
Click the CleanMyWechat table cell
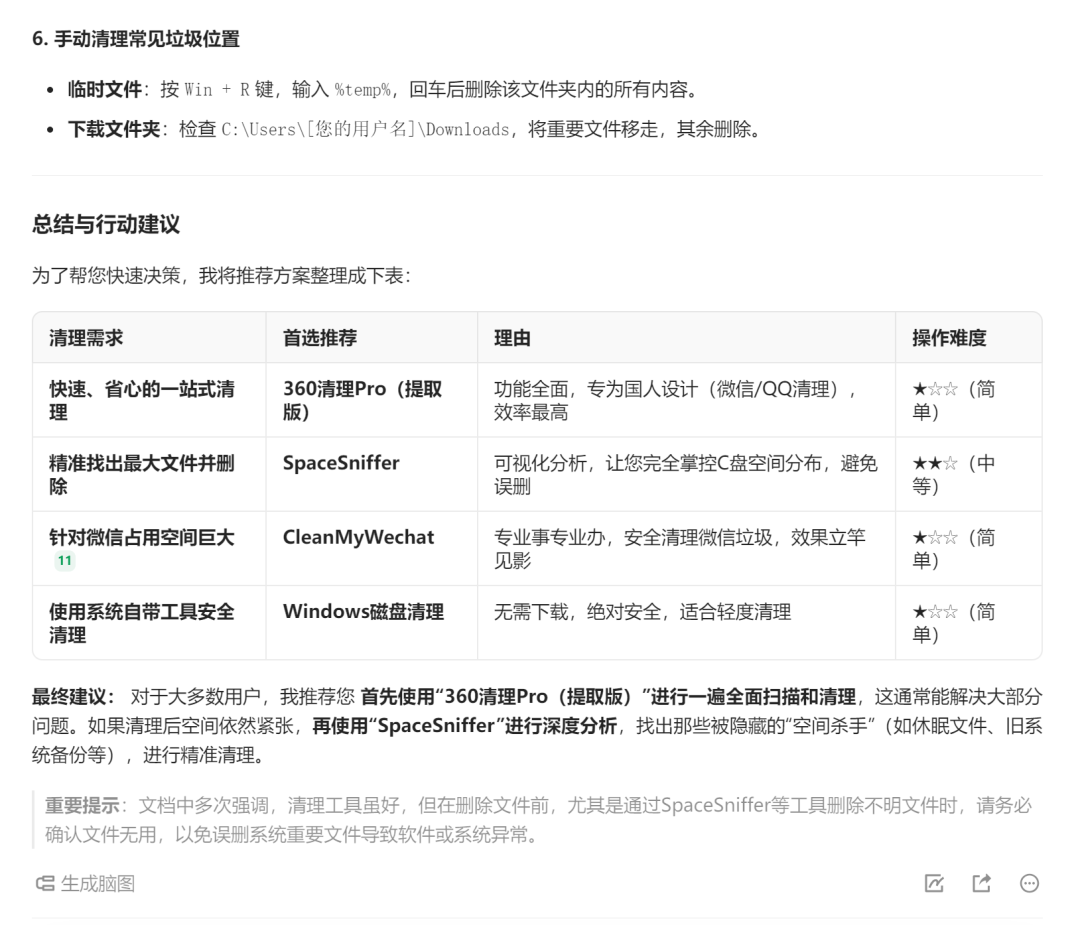[372, 549]
